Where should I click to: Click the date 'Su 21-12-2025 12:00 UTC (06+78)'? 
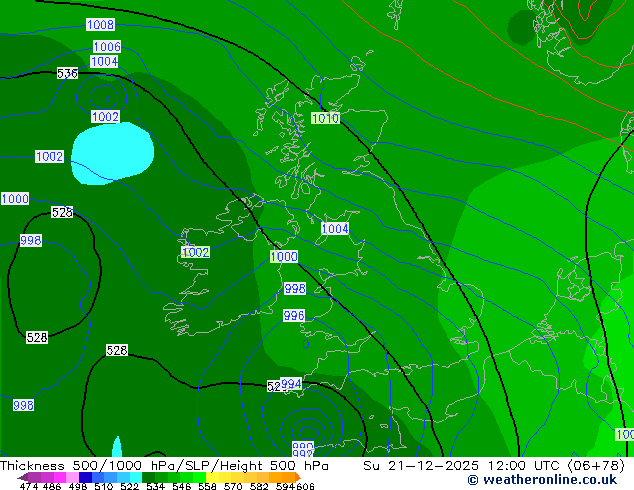click(494, 466)
